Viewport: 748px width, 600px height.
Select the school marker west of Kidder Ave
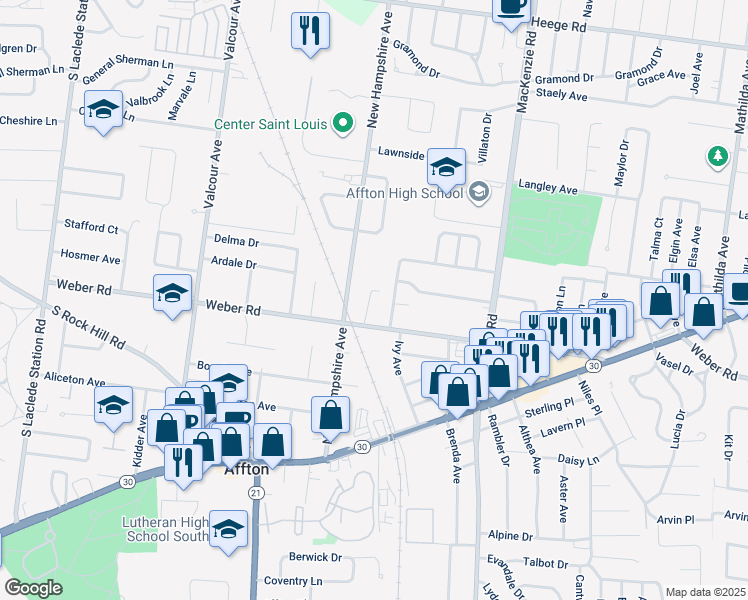click(114, 406)
